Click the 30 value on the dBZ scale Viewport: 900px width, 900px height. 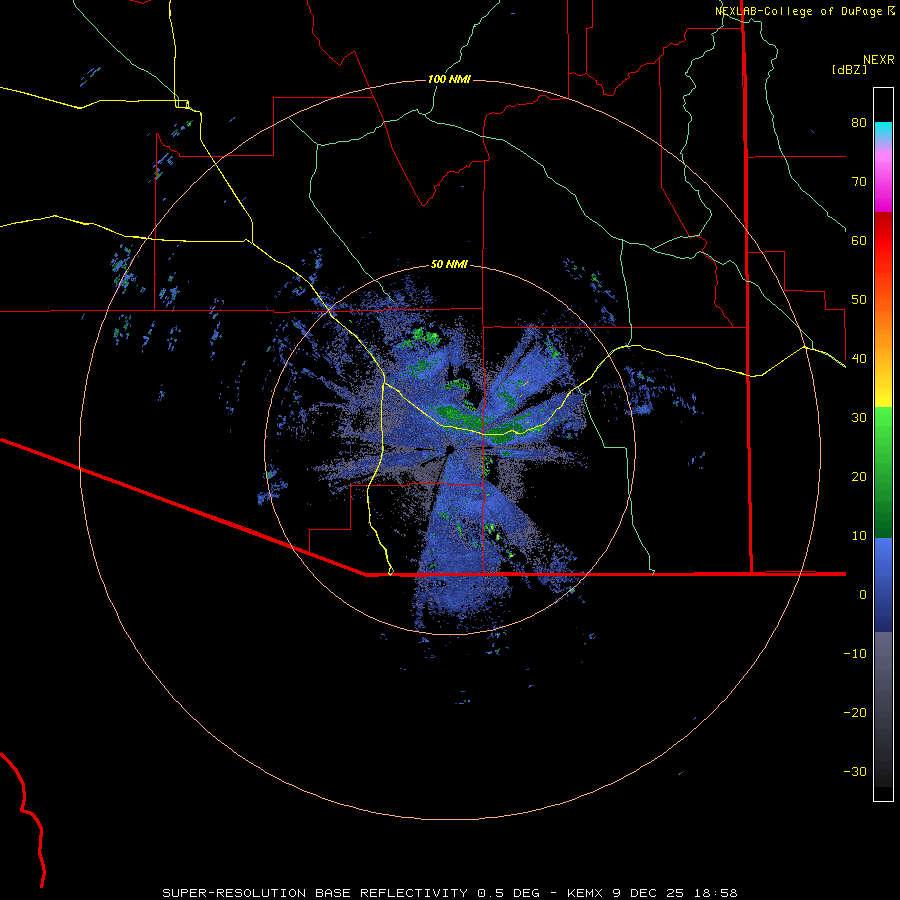[859, 418]
